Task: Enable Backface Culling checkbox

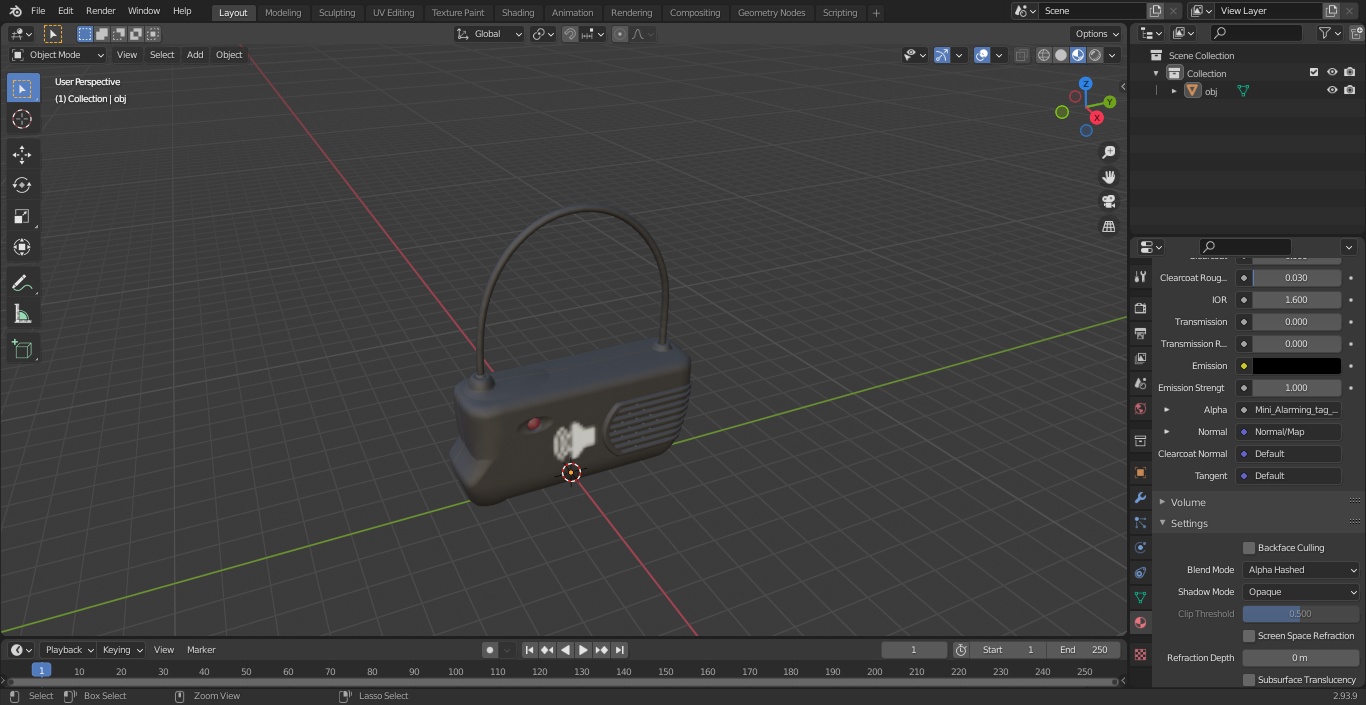Action: (x=1249, y=548)
